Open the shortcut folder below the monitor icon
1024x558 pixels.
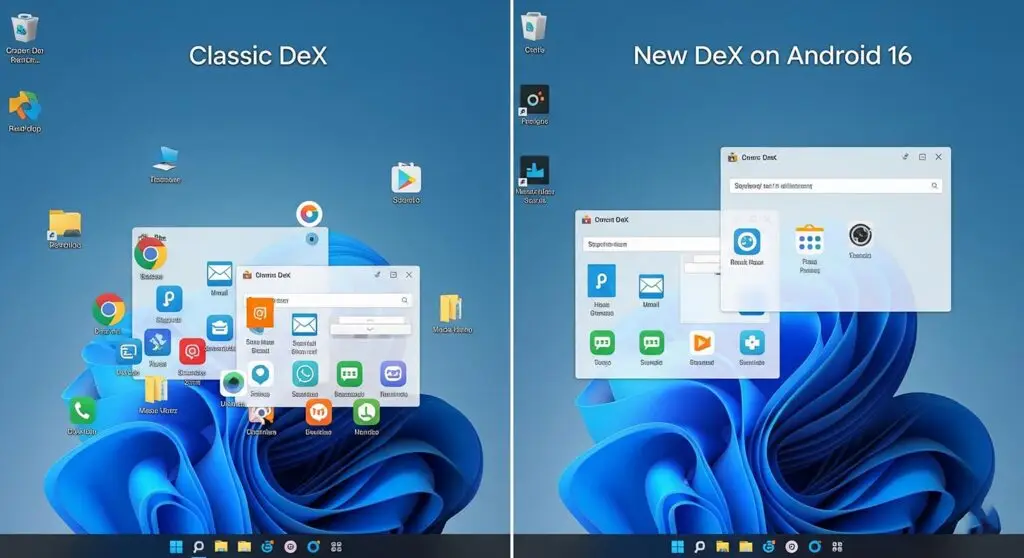(65, 224)
